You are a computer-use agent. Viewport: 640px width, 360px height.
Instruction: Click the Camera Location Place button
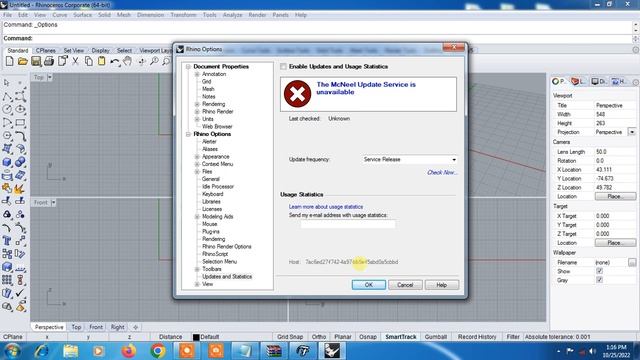pyautogui.click(x=615, y=196)
